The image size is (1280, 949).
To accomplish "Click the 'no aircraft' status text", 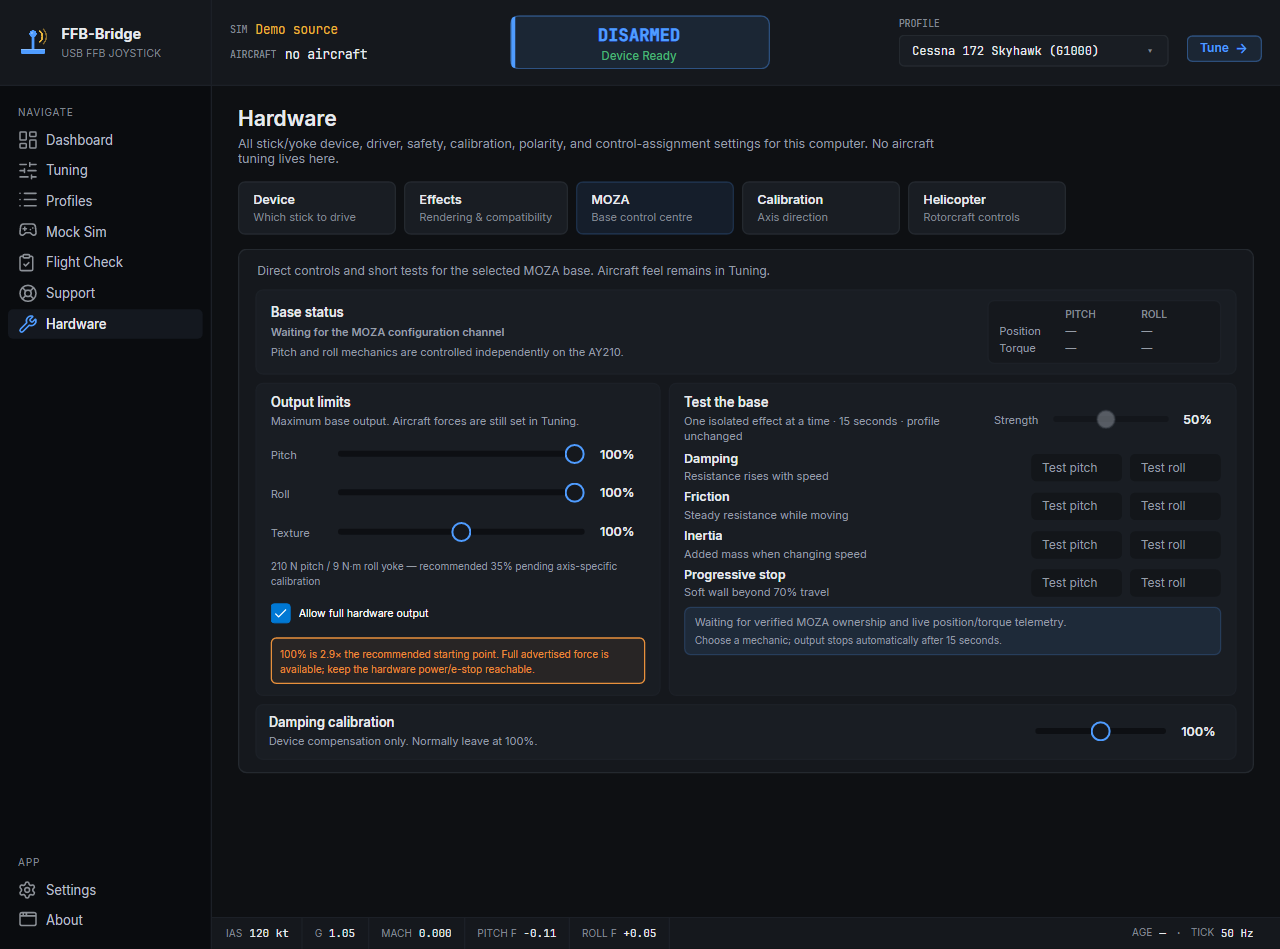I will [326, 54].
